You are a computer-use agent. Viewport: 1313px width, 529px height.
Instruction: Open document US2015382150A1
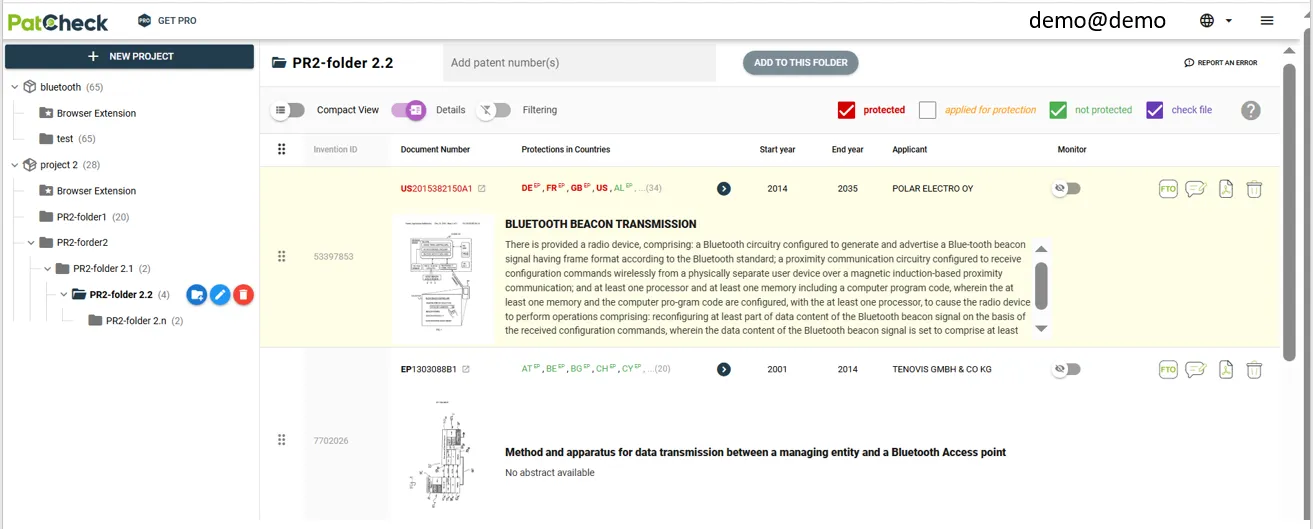point(436,188)
